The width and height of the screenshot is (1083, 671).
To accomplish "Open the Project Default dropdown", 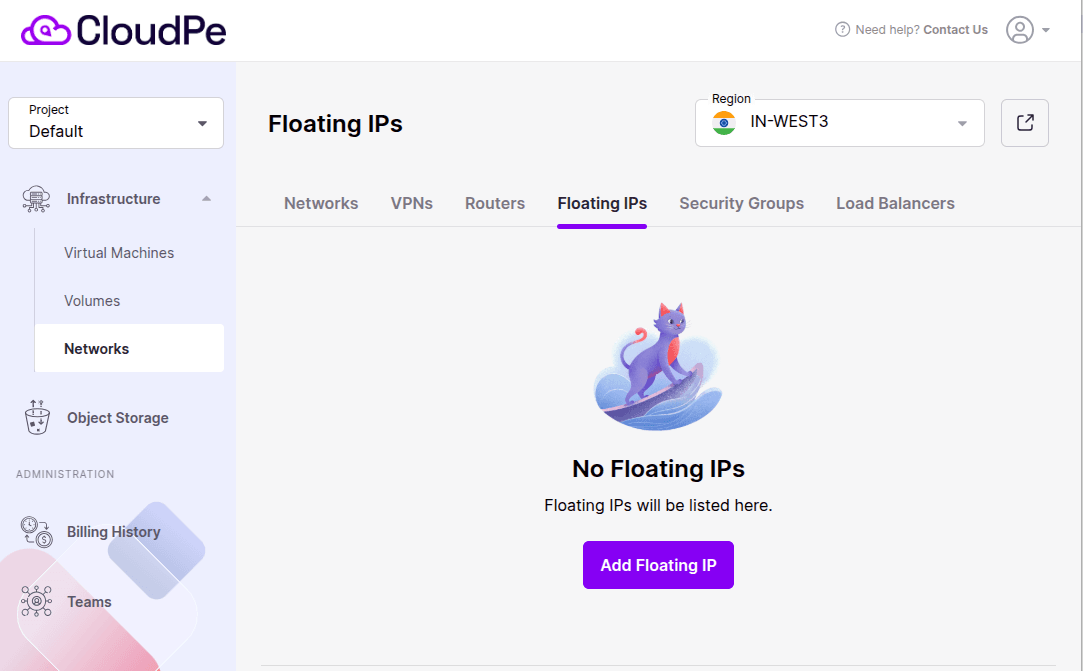I will pos(115,122).
